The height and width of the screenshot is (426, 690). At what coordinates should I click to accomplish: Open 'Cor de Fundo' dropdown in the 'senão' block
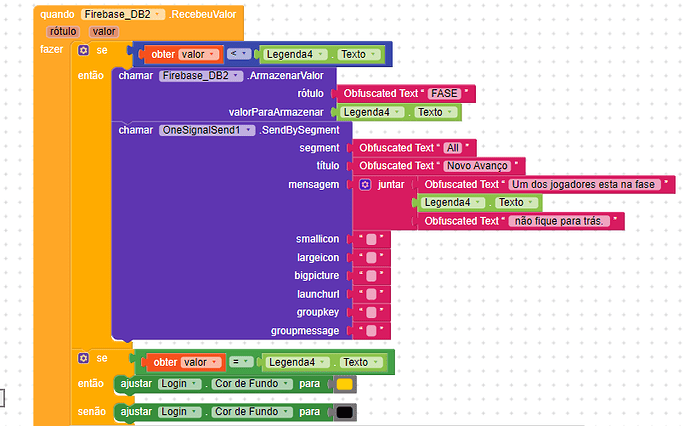pyautogui.click(x=252, y=412)
